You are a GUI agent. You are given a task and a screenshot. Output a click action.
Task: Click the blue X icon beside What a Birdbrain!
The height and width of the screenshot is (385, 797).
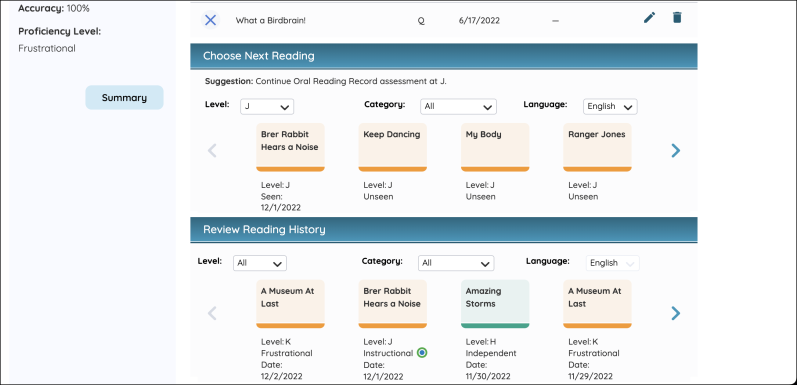(x=210, y=20)
